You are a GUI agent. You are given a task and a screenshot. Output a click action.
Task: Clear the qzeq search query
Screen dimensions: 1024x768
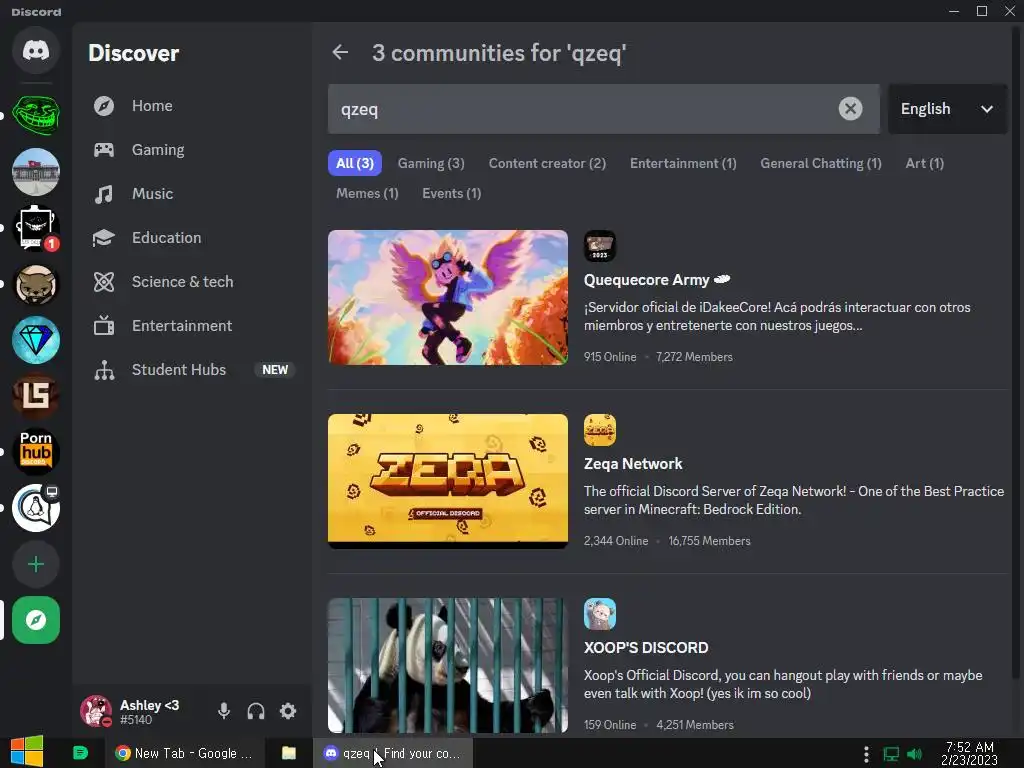pos(850,108)
